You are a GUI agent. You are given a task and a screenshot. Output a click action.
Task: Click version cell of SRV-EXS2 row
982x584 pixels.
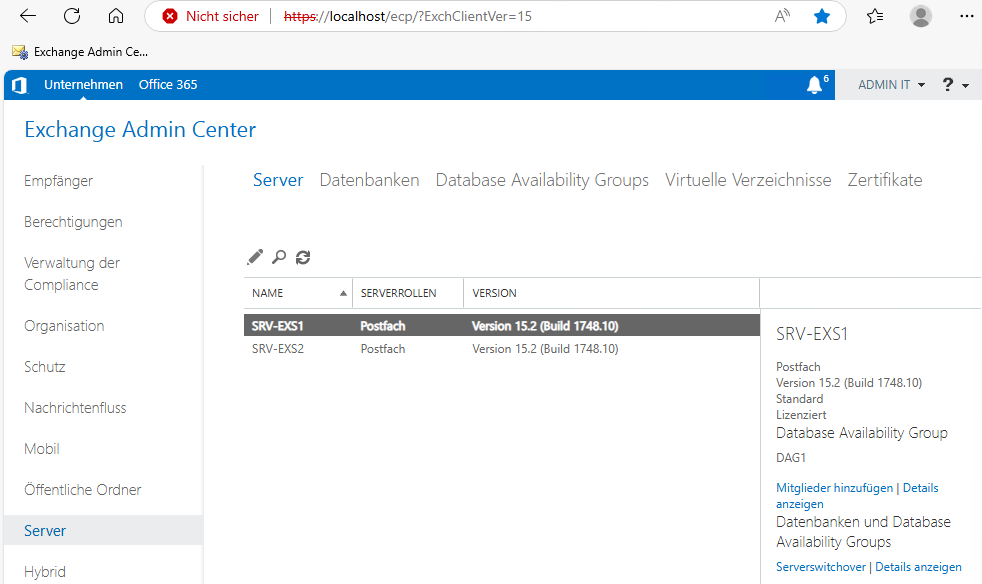(x=545, y=349)
